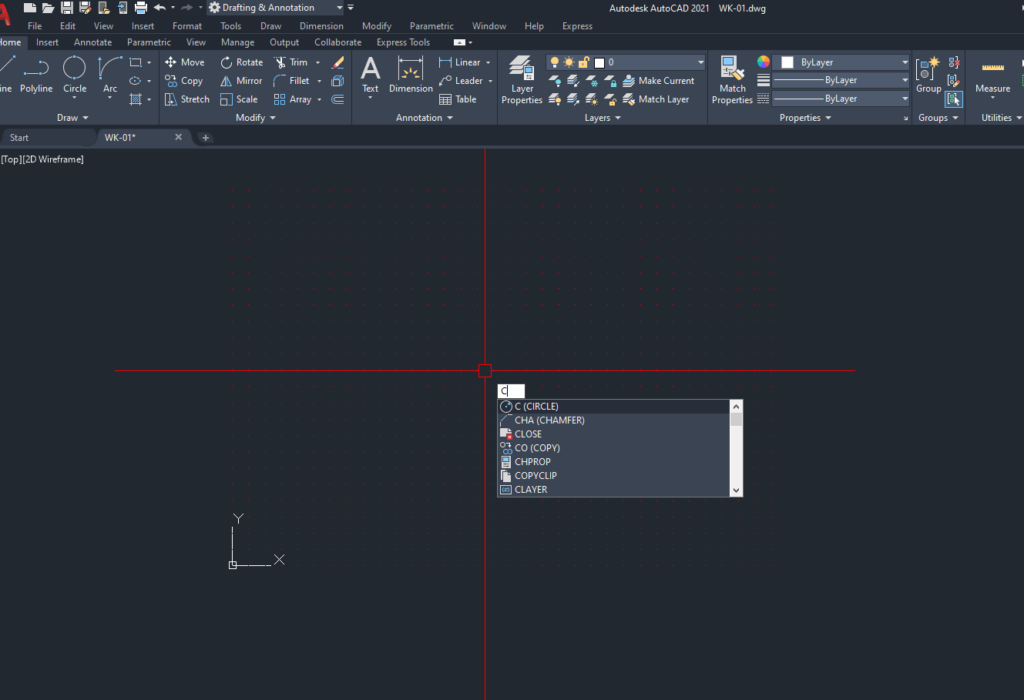Start the Move command
Viewport: 1024px width, 700px height.
pos(185,61)
